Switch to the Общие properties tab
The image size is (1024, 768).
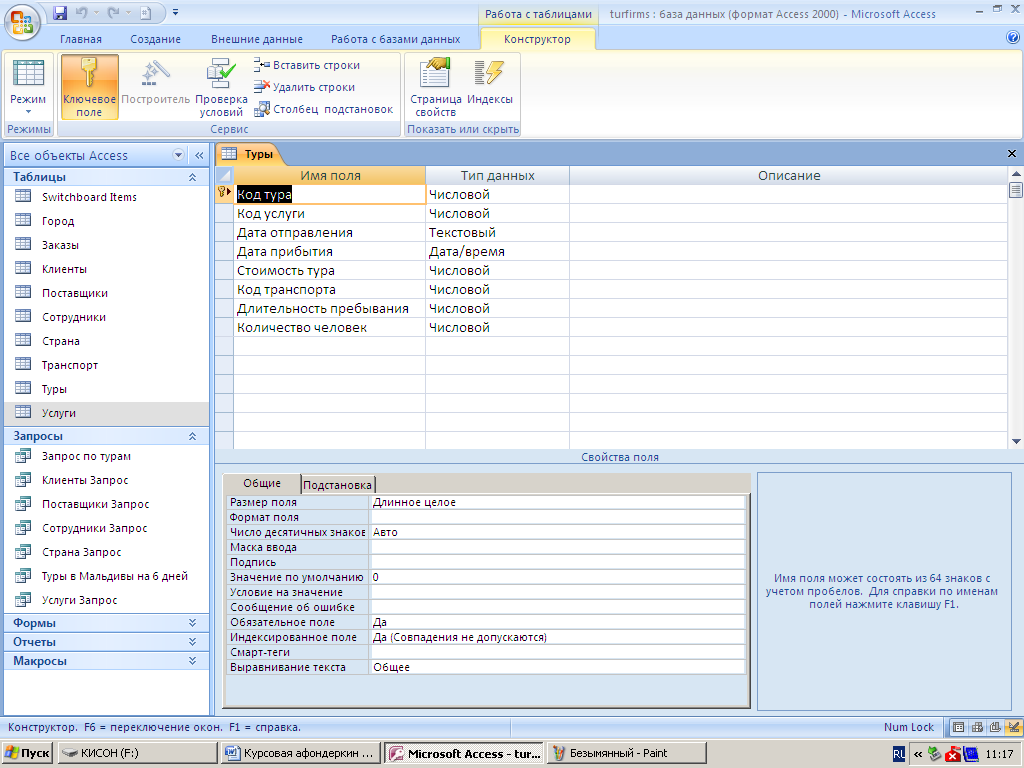[262, 483]
